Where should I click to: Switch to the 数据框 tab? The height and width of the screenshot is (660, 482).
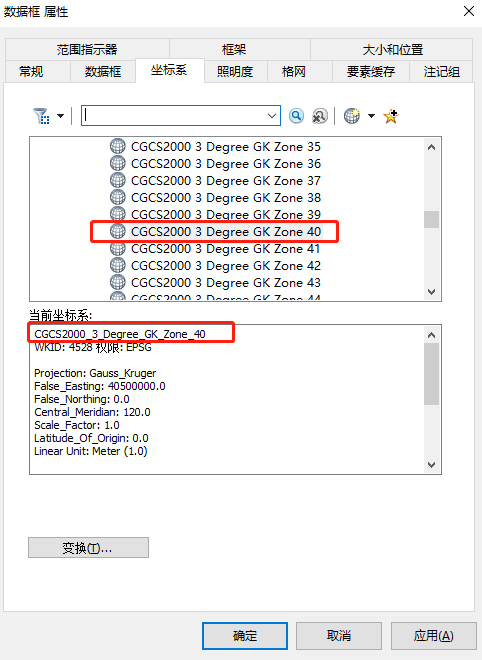pos(103,72)
